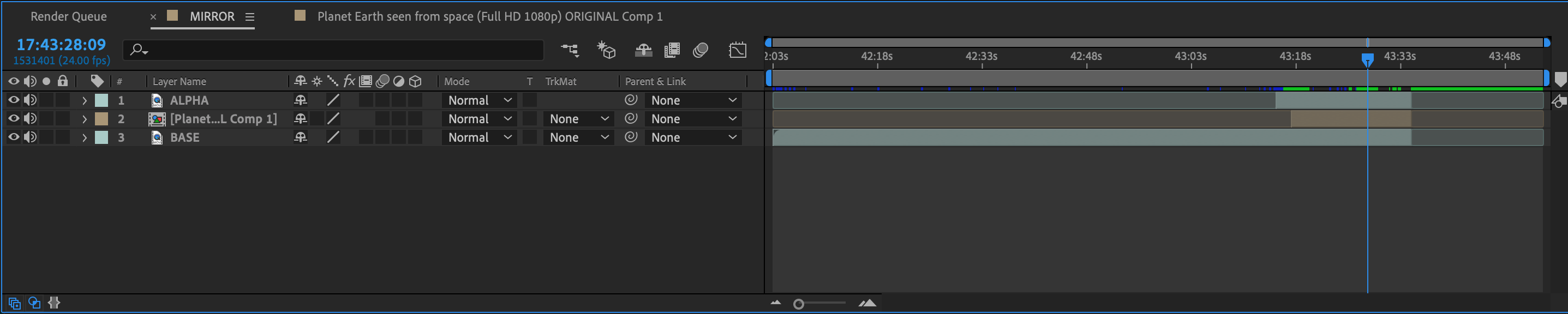Hide the BASE layer with eye toggle
The width and height of the screenshot is (1568, 314).
(x=14, y=137)
